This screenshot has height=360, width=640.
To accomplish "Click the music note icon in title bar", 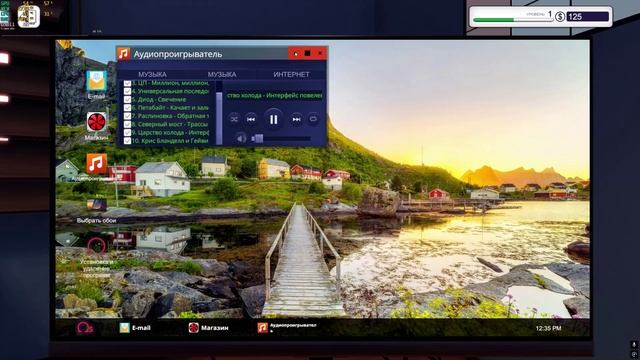I will pyautogui.click(x=124, y=53).
